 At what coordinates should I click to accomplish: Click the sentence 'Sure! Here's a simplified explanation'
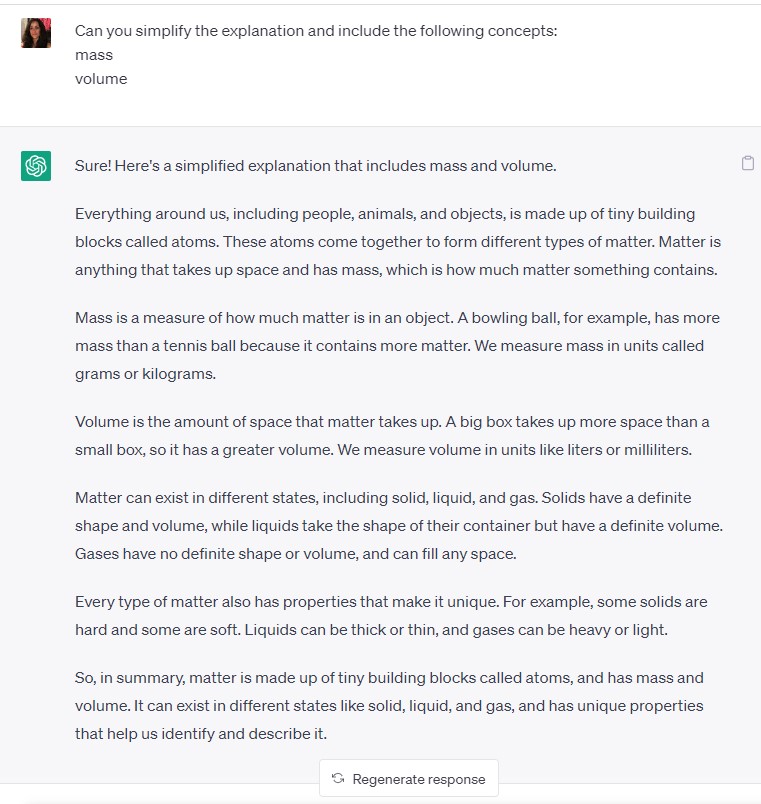click(x=315, y=166)
